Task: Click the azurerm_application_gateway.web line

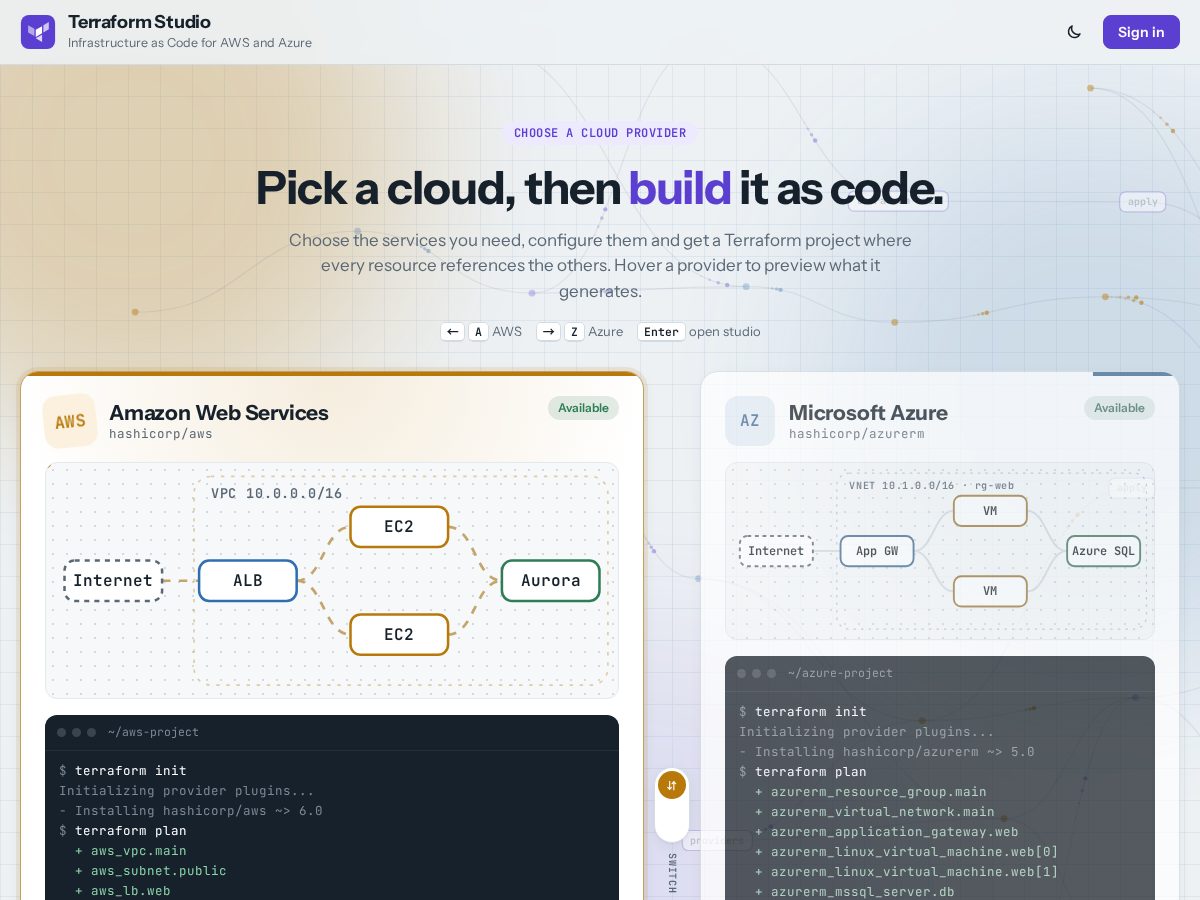Action: [887, 832]
